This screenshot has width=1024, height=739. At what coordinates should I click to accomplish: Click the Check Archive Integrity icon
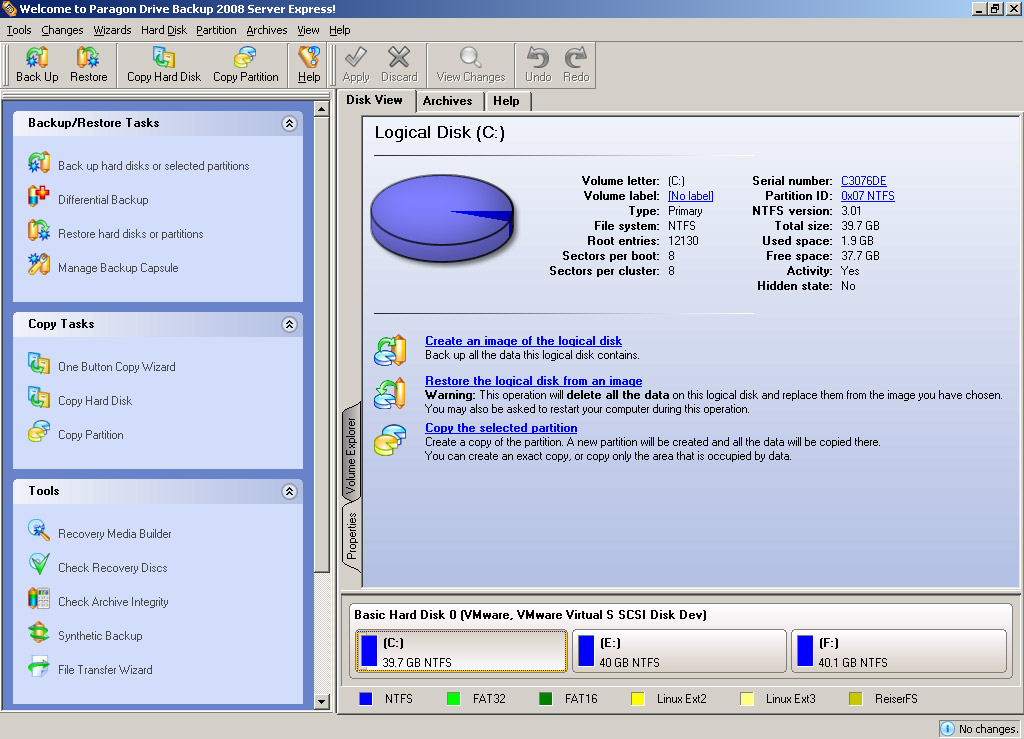pos(39,599)
